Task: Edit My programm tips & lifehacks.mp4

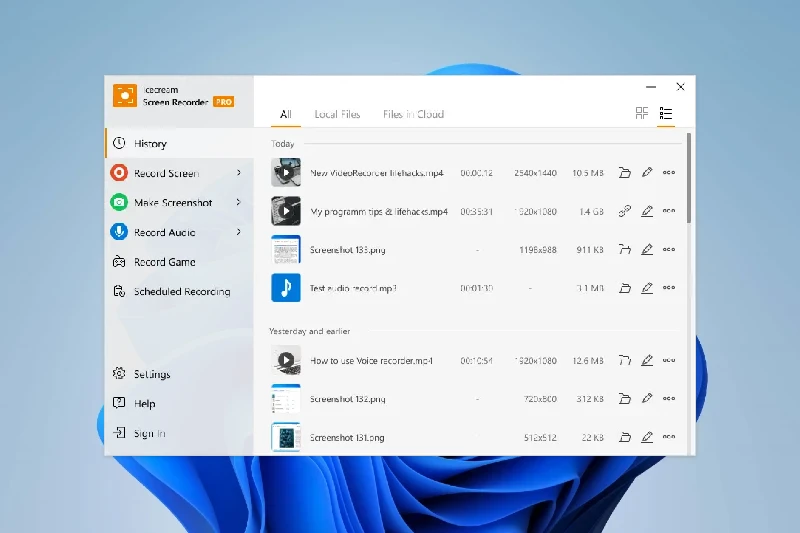Action: (x=647, y=211)
